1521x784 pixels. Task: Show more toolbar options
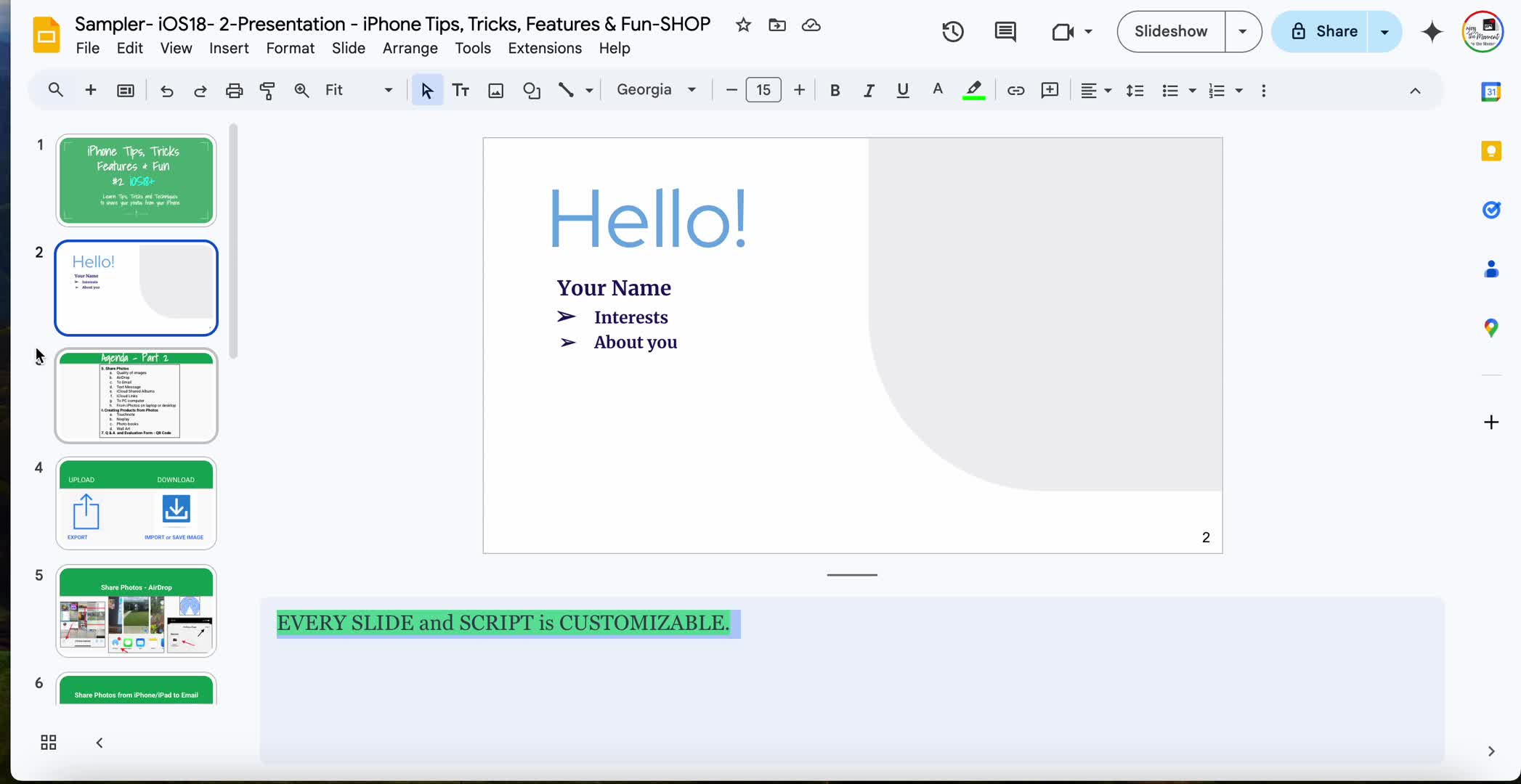point(1264,90)
